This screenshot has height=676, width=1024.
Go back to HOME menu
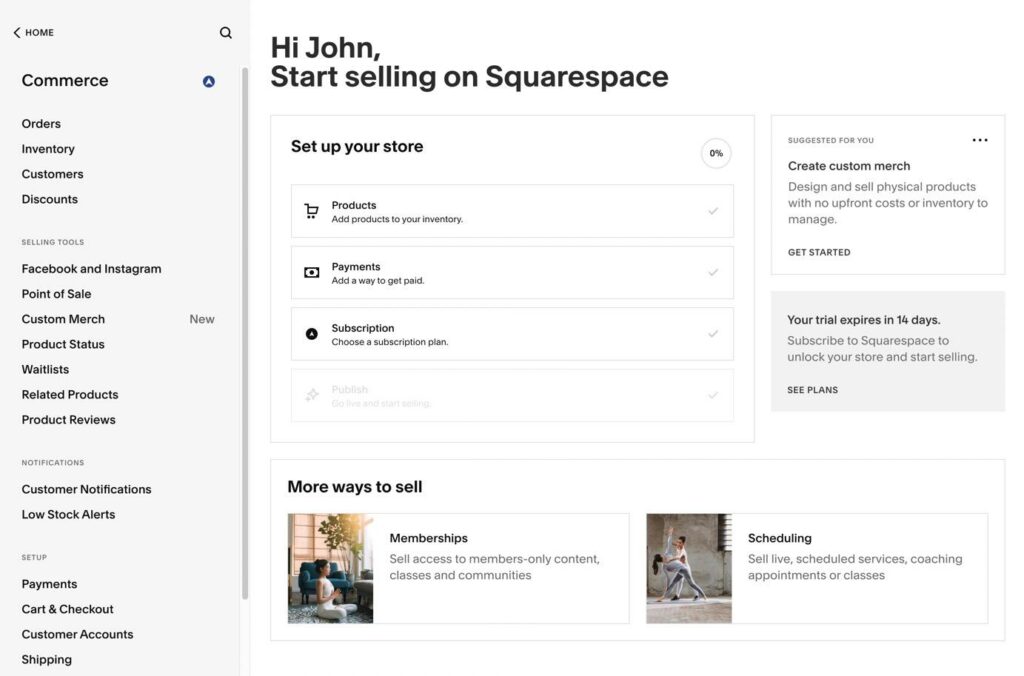point(33,33)
